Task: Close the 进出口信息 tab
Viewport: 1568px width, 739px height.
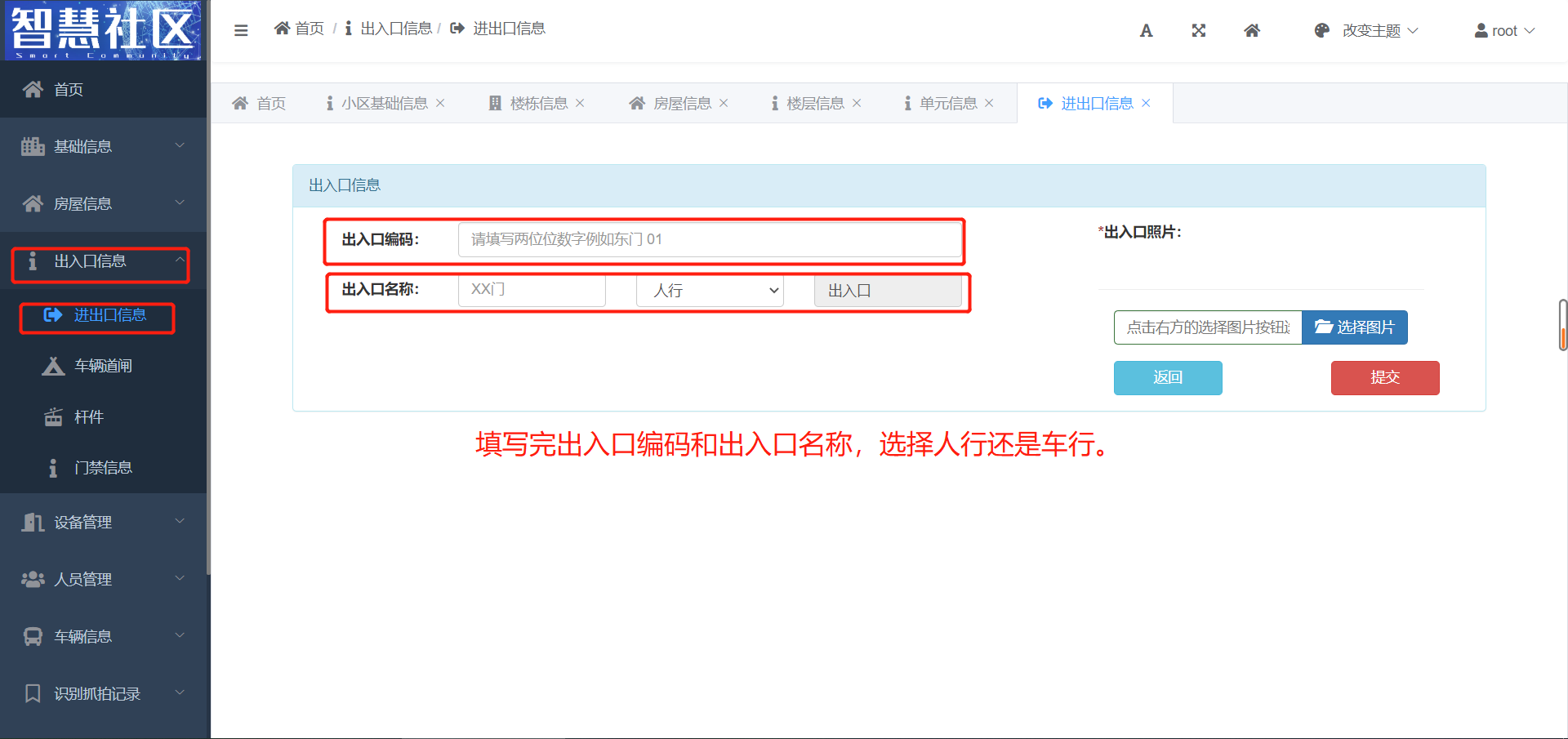Action: pyautogui.click(x=1146, y=103)
